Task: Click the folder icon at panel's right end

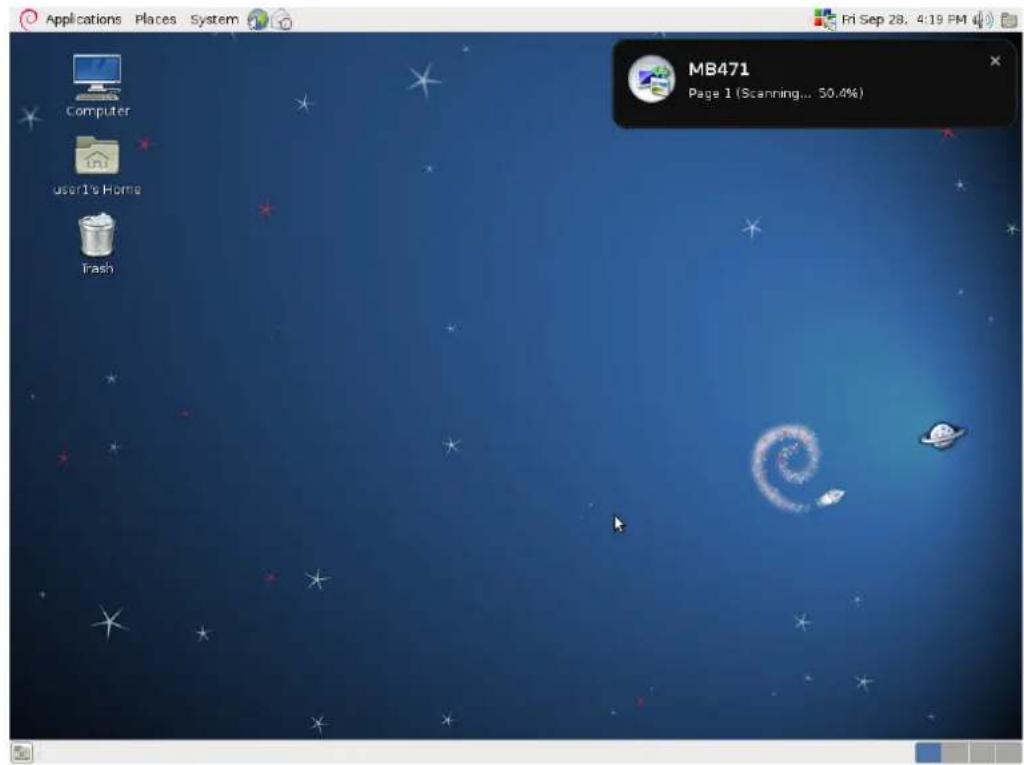Action: pyautogui.click(x=1009, y=20)
